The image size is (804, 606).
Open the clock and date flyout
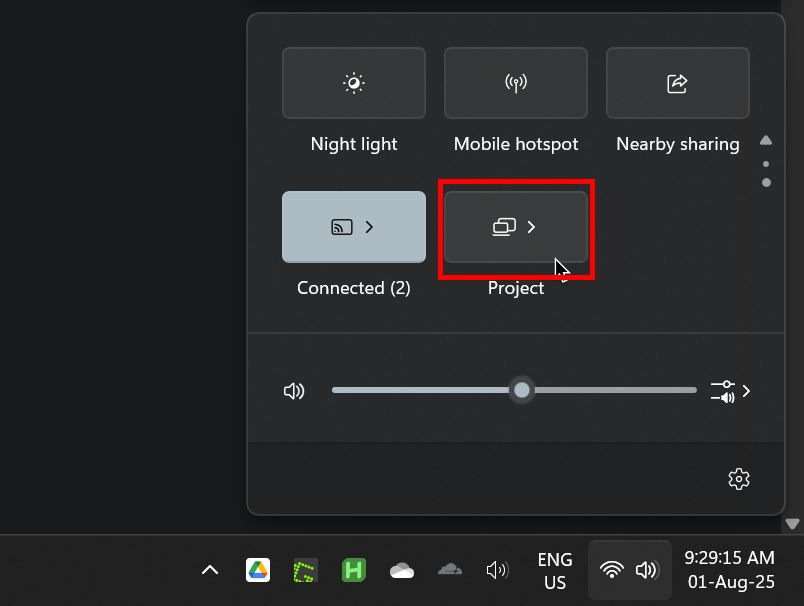pyautogui.click(x=730, y=570)
